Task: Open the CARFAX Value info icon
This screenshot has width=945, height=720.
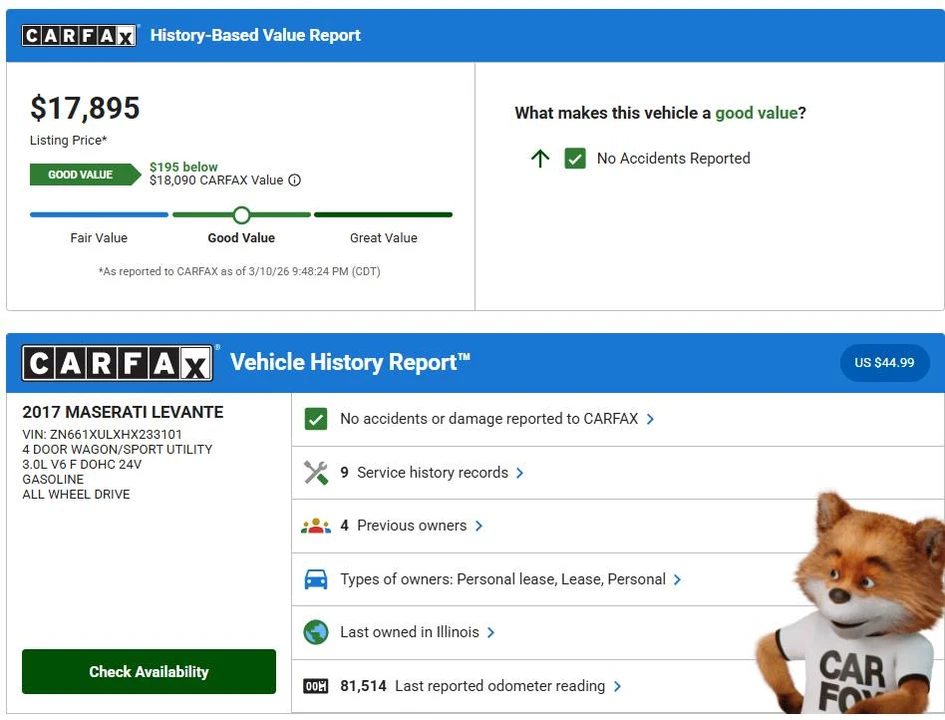Action: coord(294,180)
